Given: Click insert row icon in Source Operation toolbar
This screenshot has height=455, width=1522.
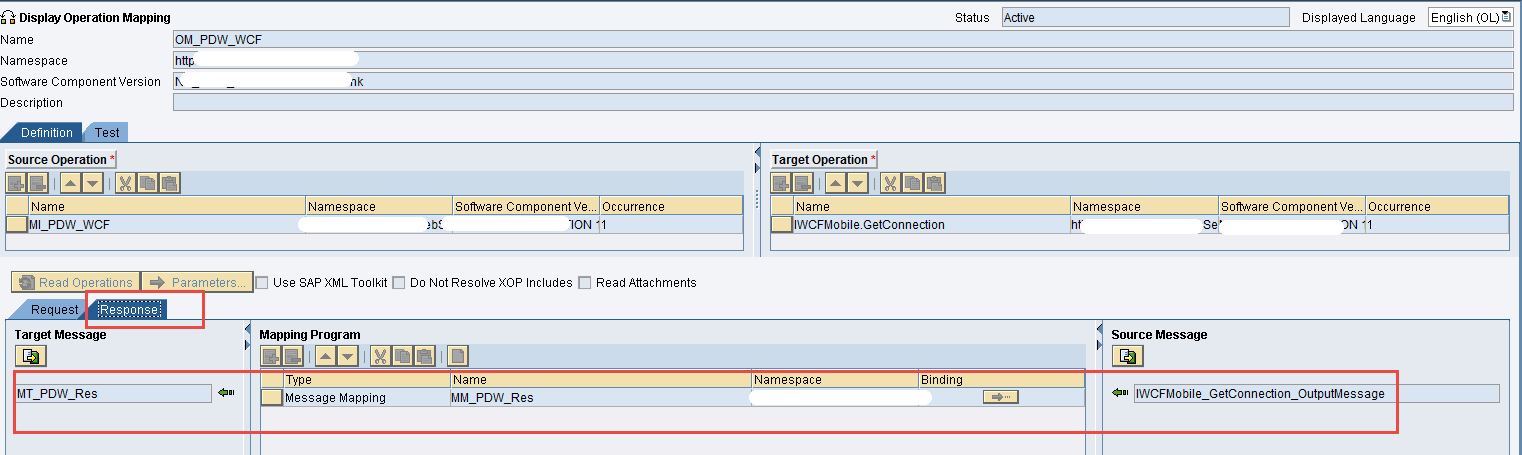Looking at the screenshot, I should click(17, 183).
